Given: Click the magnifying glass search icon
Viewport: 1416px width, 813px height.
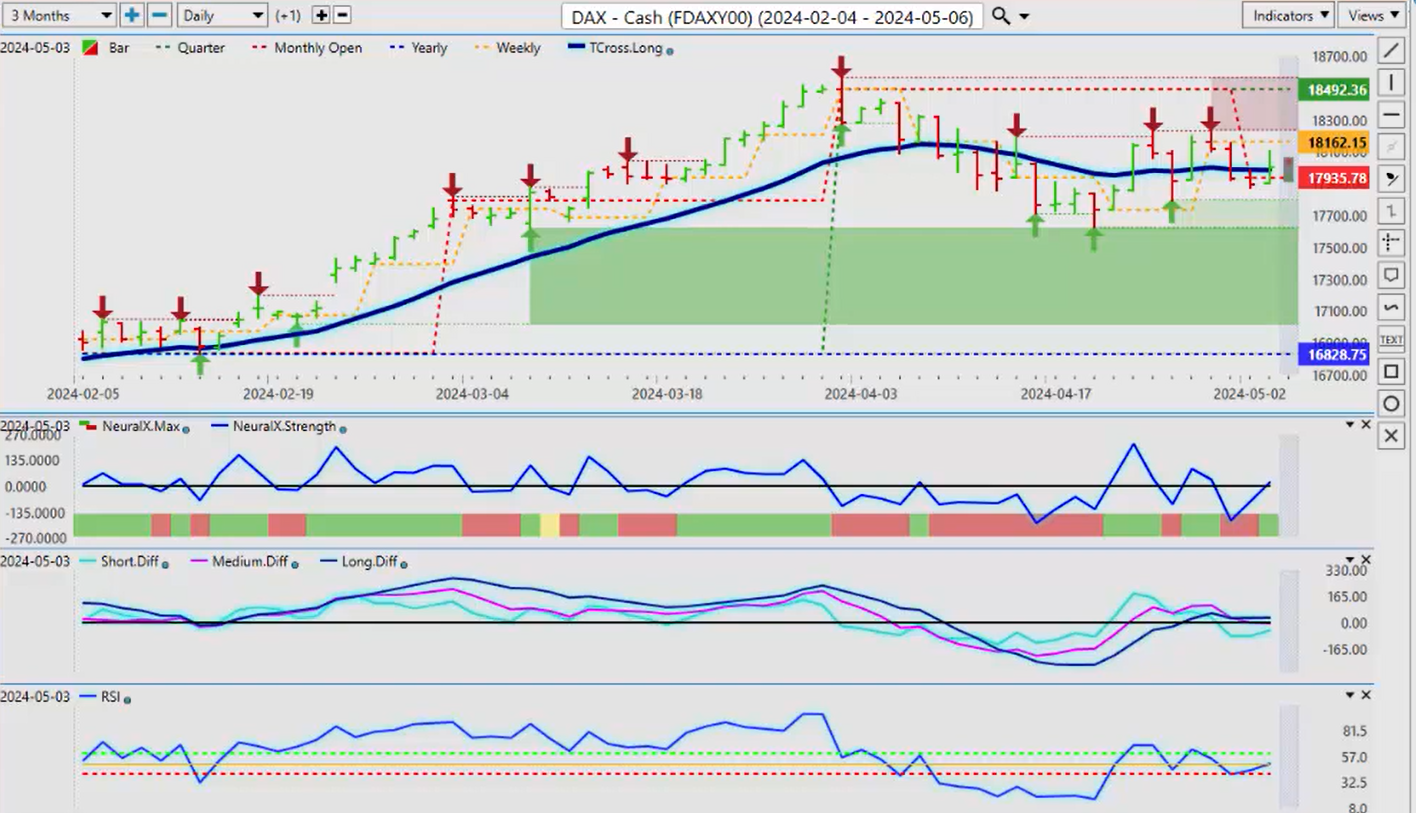Looking at the screenshot, I should click(x=1001, y=16).
